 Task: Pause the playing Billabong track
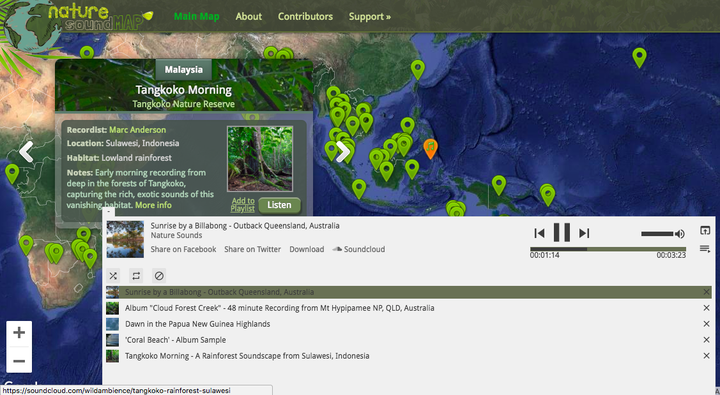562,232
